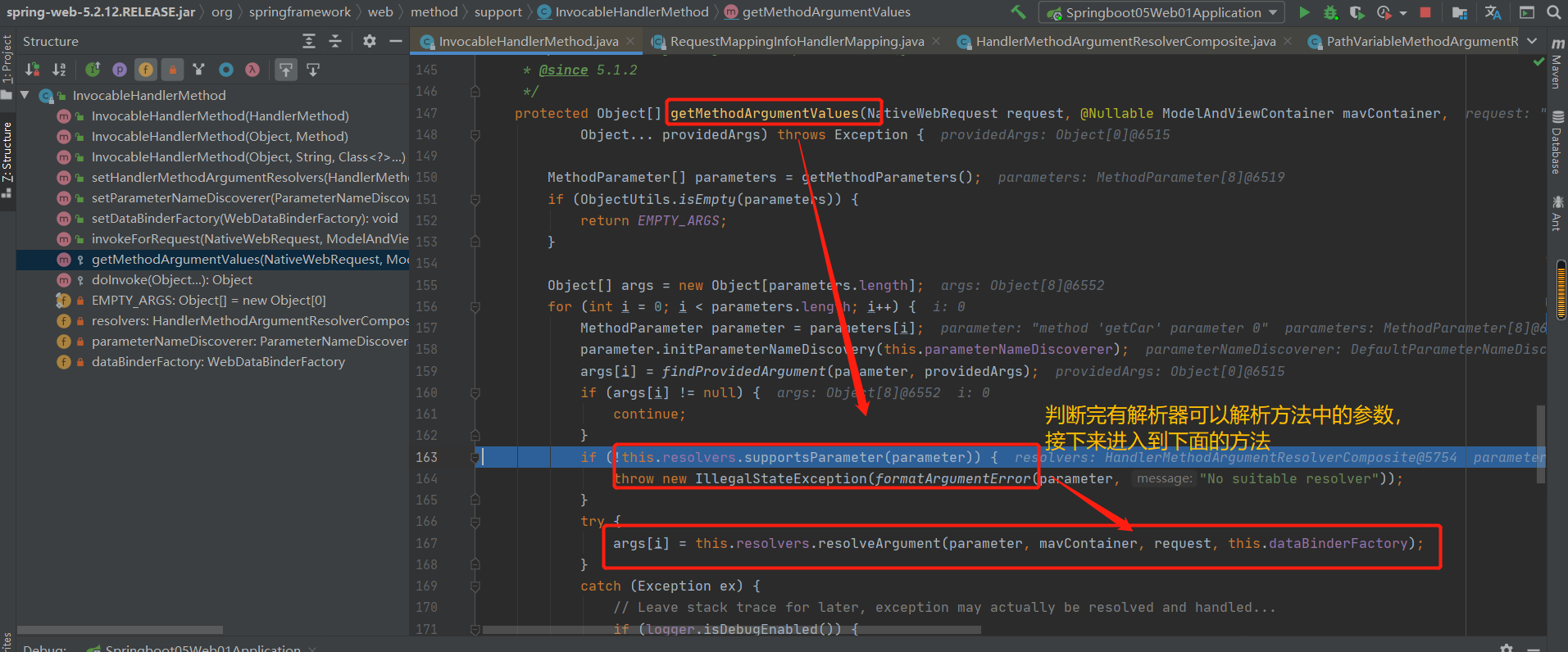Select doInvoke(Object...): Object in Structure tree
Viewport: 1568px width, 652px height.
[x=171, y=279]
